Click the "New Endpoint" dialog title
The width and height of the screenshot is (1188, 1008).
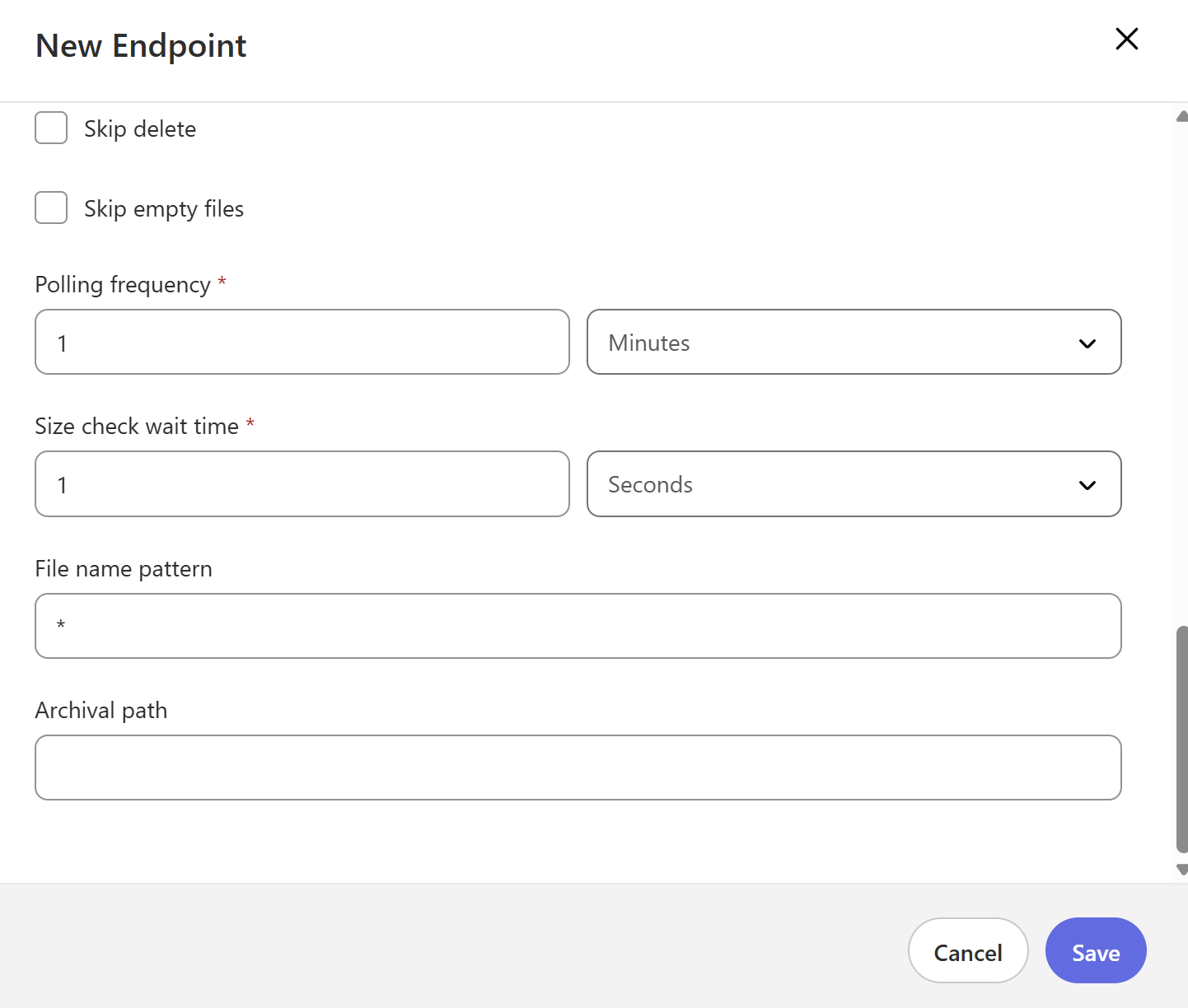pos(141,46)
